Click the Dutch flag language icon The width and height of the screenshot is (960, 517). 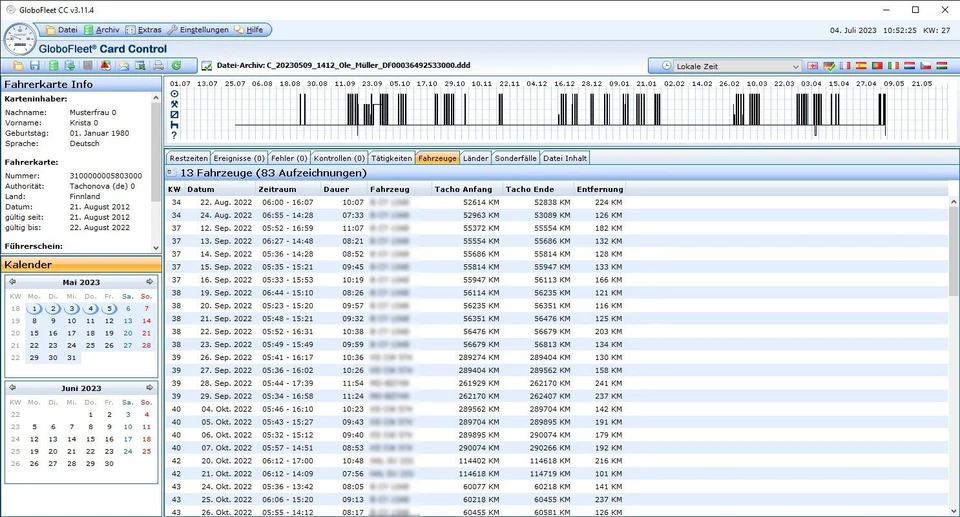click(x=909, y=66)
